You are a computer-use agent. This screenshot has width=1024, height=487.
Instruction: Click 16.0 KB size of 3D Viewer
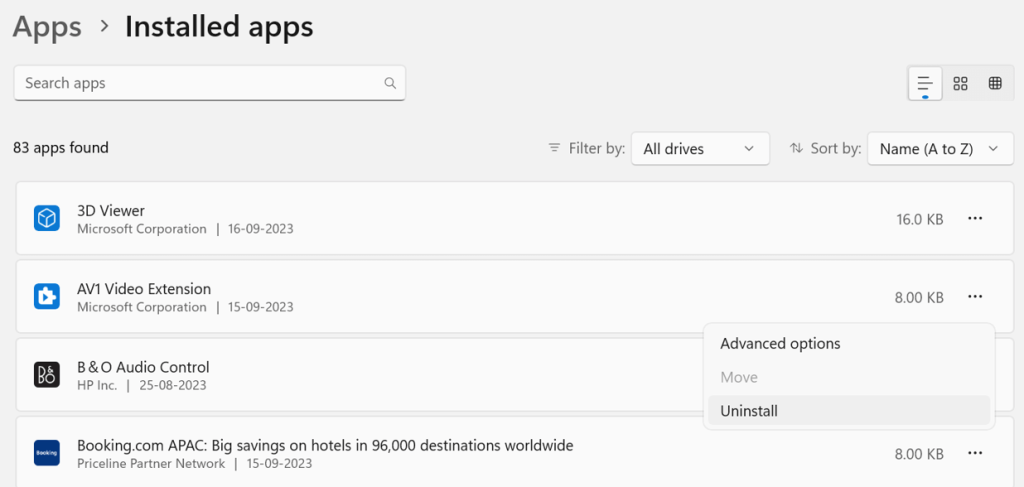tap(920, 219)
